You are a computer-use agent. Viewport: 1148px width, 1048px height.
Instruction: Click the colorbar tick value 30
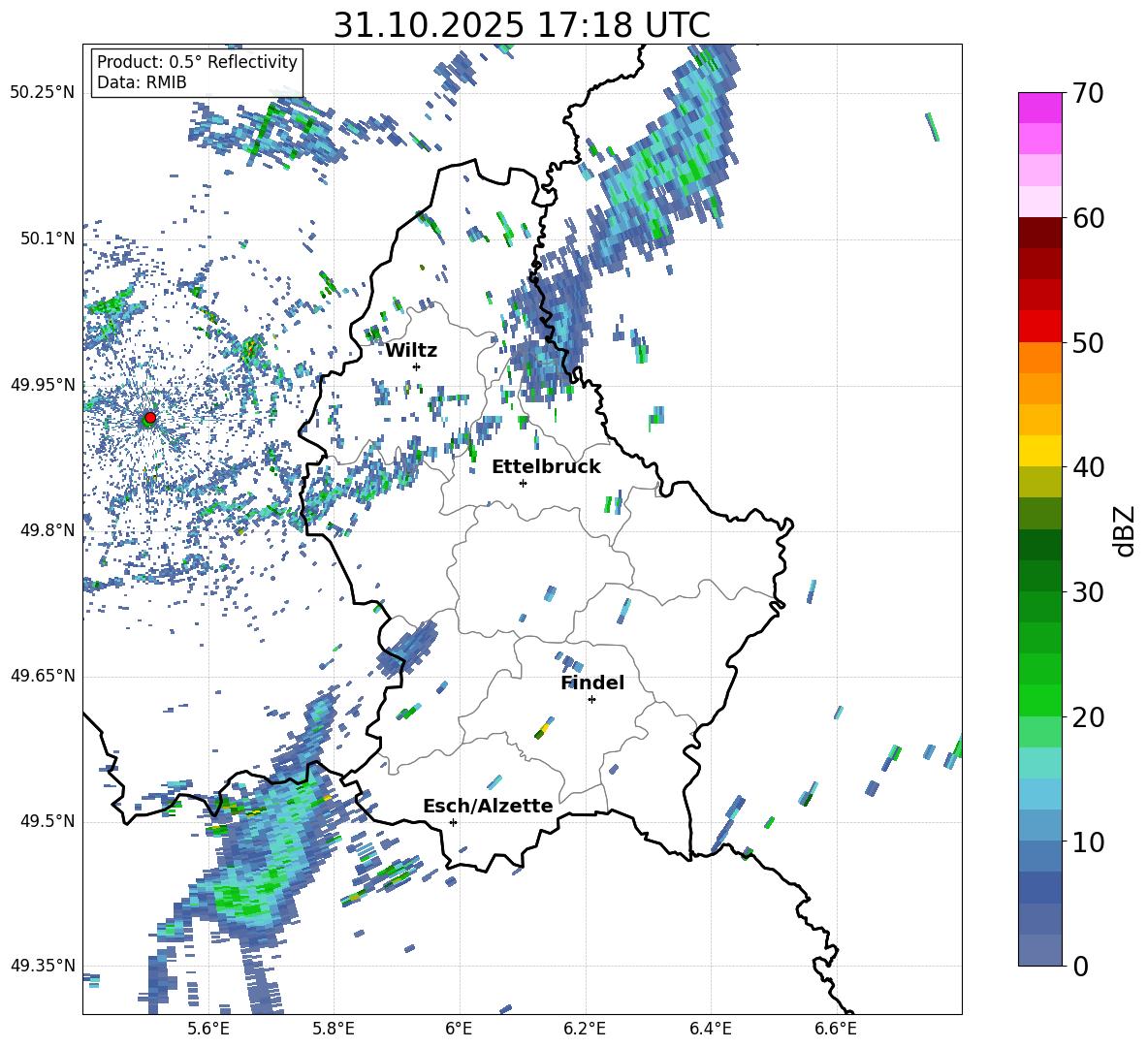[1088, 592]
